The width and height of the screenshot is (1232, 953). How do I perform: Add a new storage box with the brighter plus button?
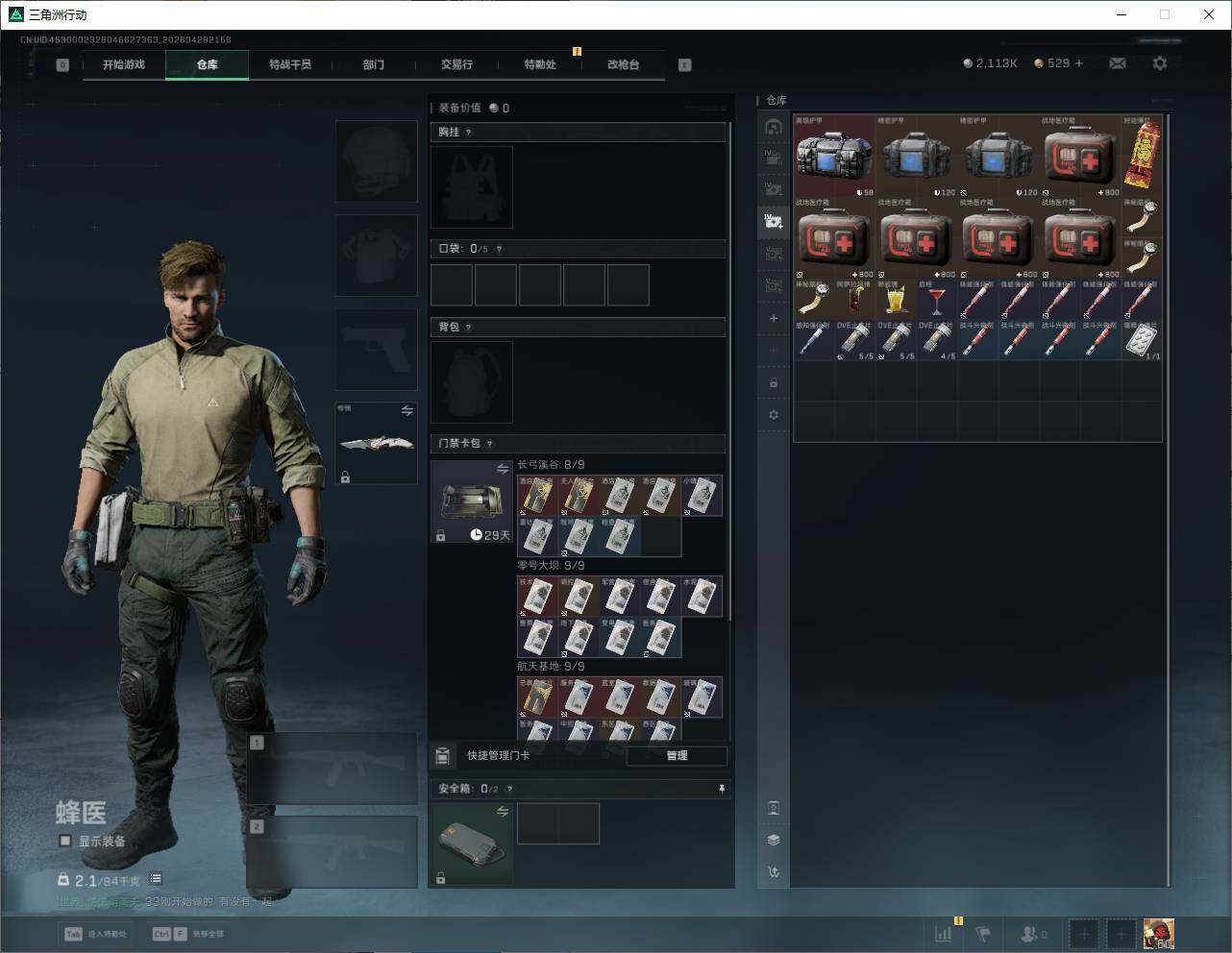pyautogui.click(x=774, y=318)
